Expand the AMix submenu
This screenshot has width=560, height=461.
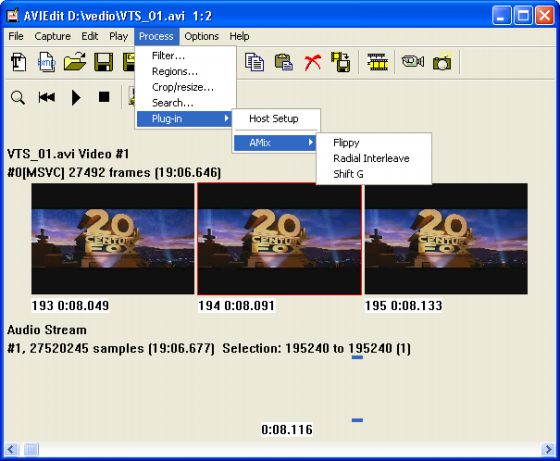[275, 142]
